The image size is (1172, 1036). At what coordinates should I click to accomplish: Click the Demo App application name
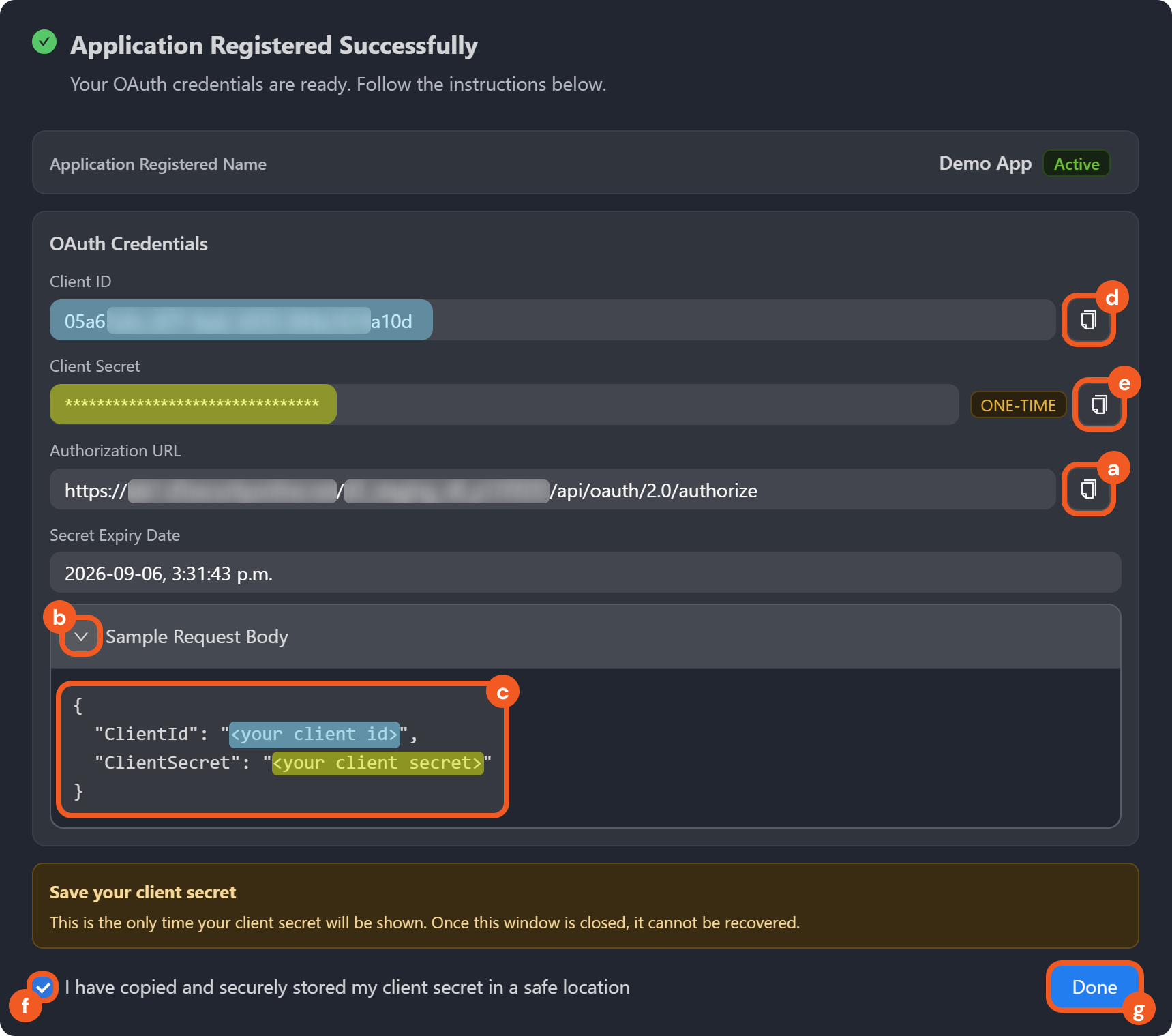(985, 164)
